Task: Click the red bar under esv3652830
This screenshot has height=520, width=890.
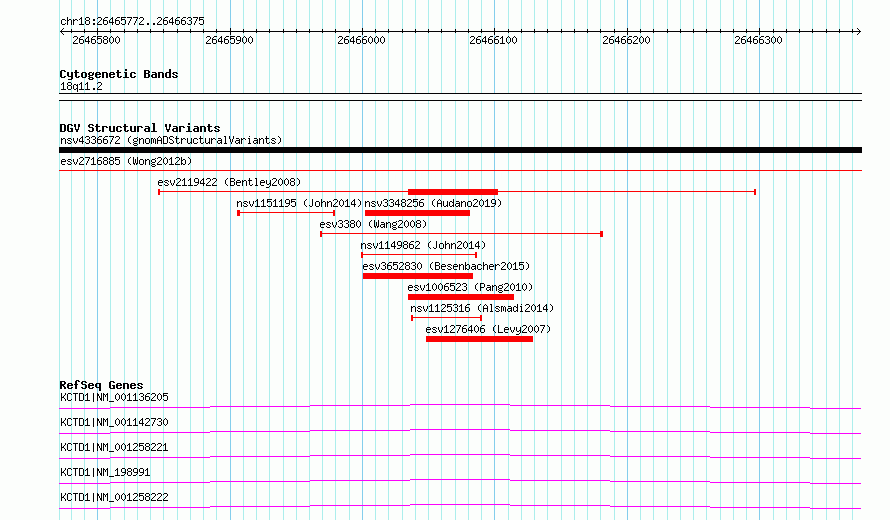Action: pyautogui.click(x=418, y=276)
